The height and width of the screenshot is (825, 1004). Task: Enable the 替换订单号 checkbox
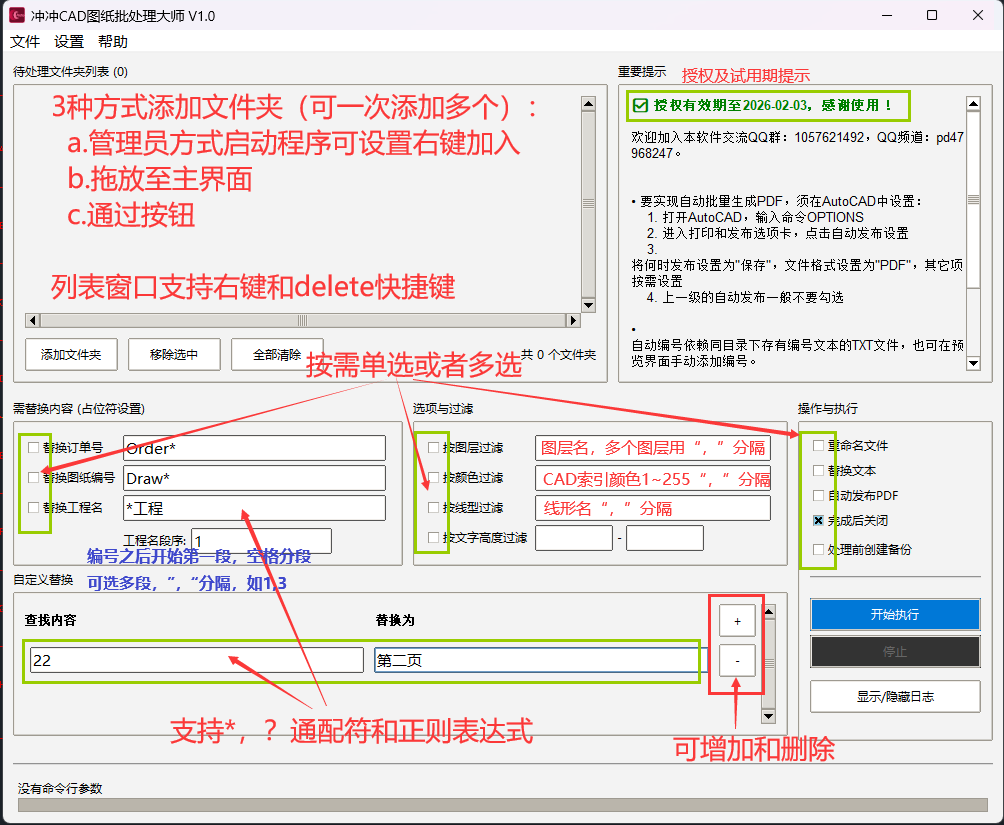[x=34, y=448]
